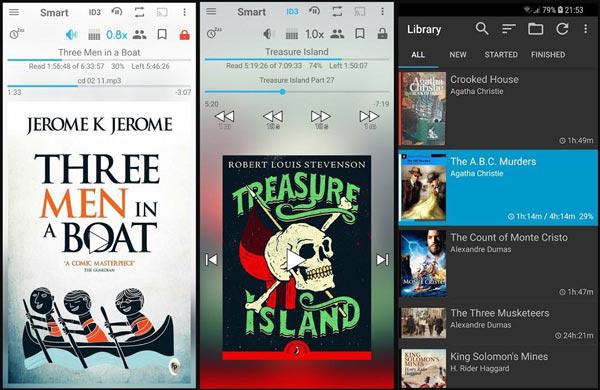Switch to the STARTED tab

501,55
